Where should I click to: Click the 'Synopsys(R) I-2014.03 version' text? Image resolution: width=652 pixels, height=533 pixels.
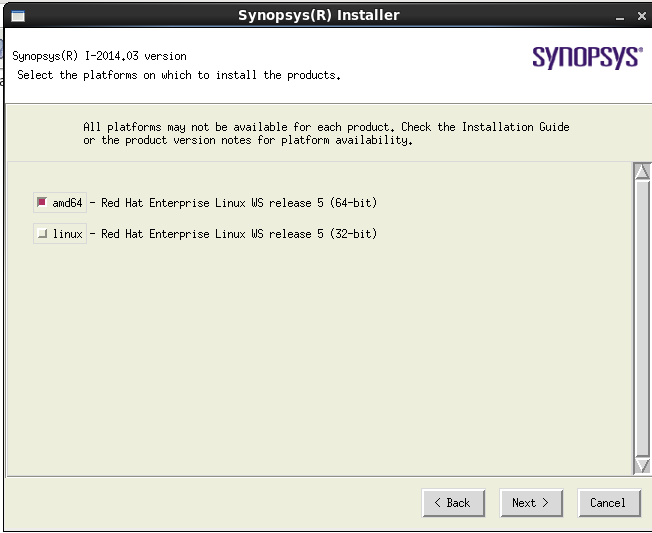click(x=99, y=56)
